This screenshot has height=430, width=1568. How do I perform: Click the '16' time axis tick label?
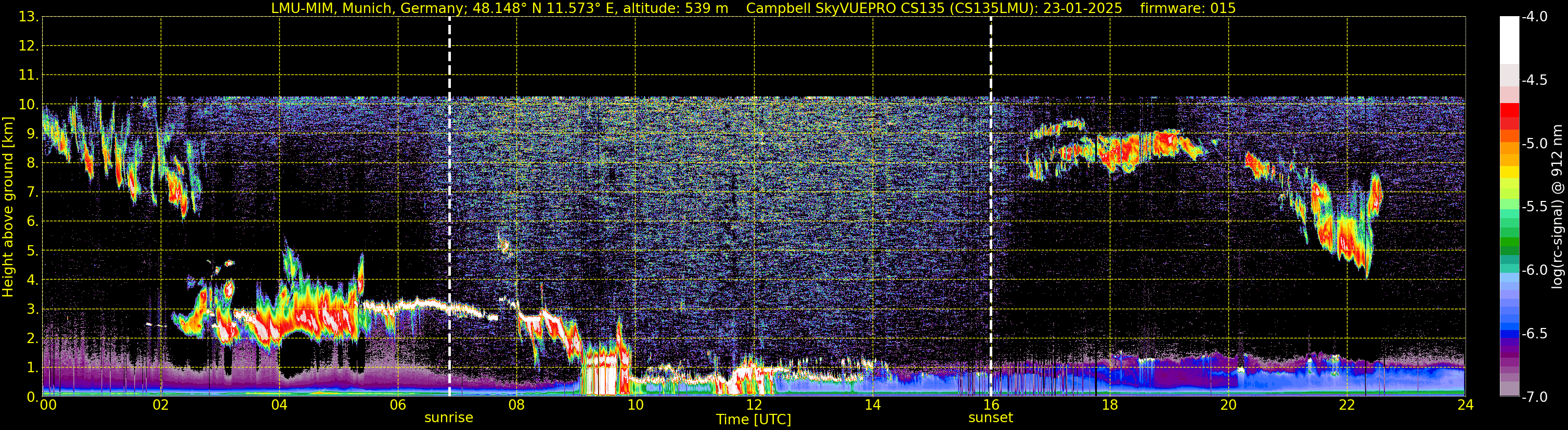pyautogui.click(x=991, y=404)
